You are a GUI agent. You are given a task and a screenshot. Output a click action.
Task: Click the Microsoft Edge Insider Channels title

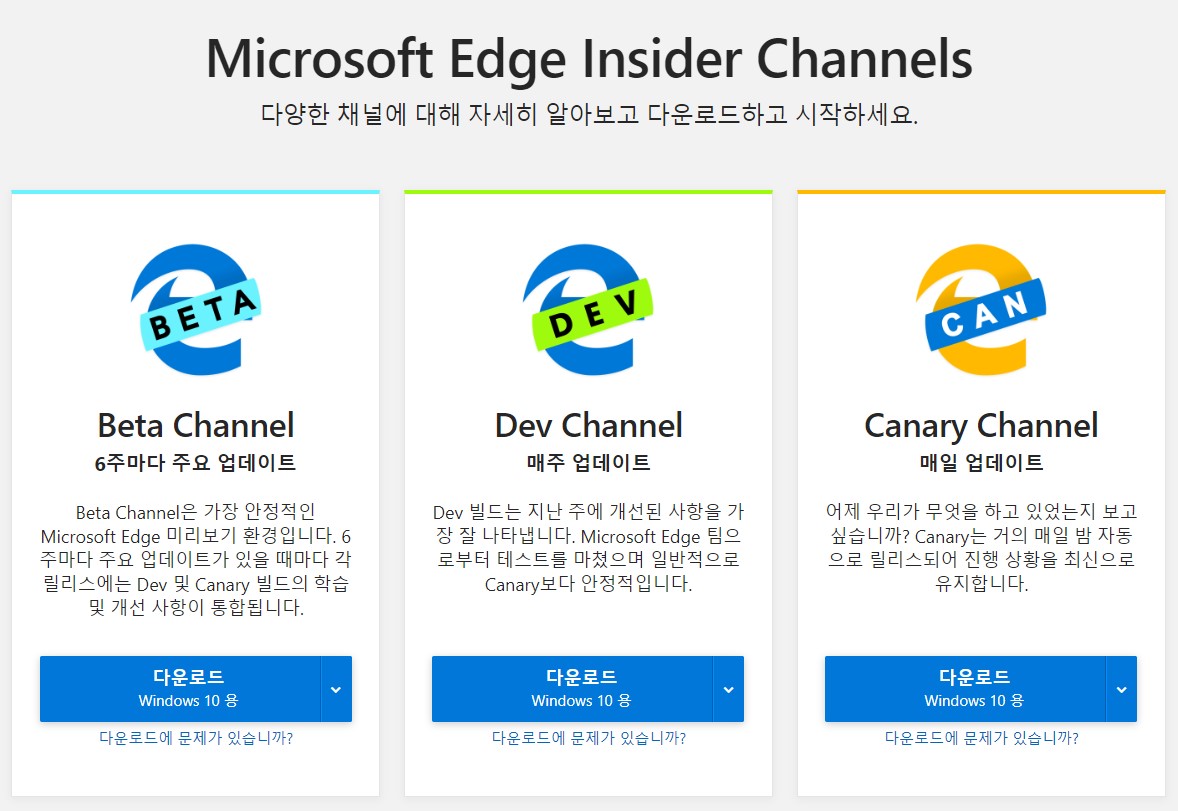[589, 60]
